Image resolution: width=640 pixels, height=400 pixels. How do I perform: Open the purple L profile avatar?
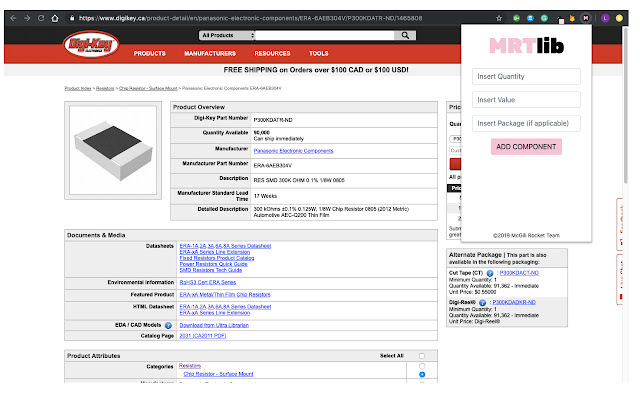(x=605, y=18)
